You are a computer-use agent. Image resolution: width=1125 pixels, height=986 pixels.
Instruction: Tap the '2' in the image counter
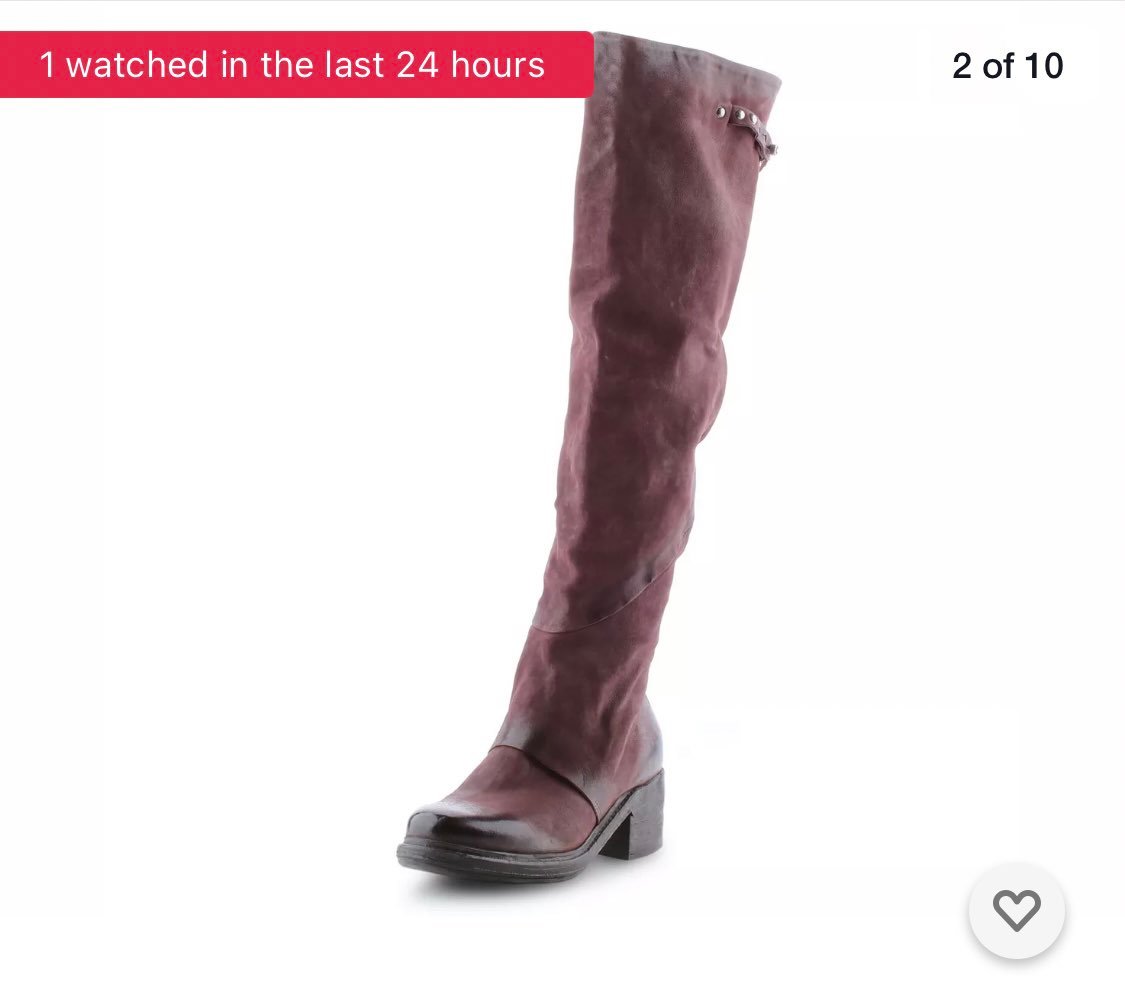961,66
